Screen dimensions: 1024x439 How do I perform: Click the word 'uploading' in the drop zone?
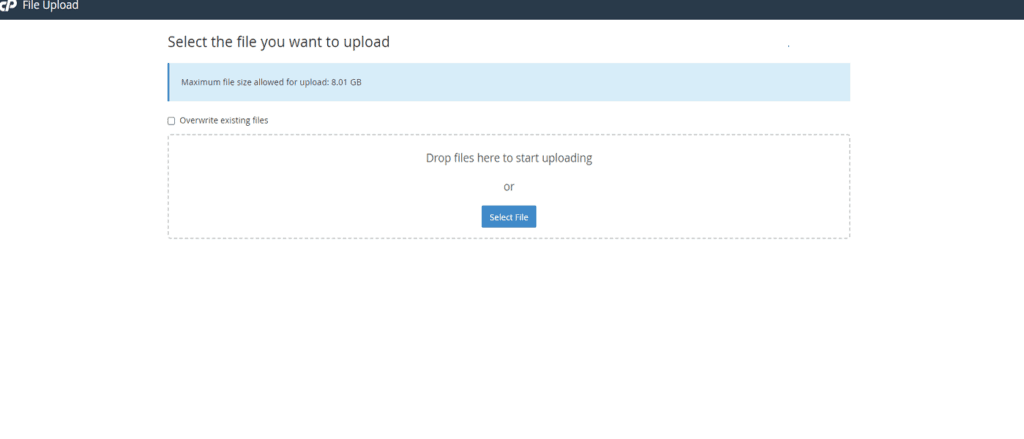[567, 159]
